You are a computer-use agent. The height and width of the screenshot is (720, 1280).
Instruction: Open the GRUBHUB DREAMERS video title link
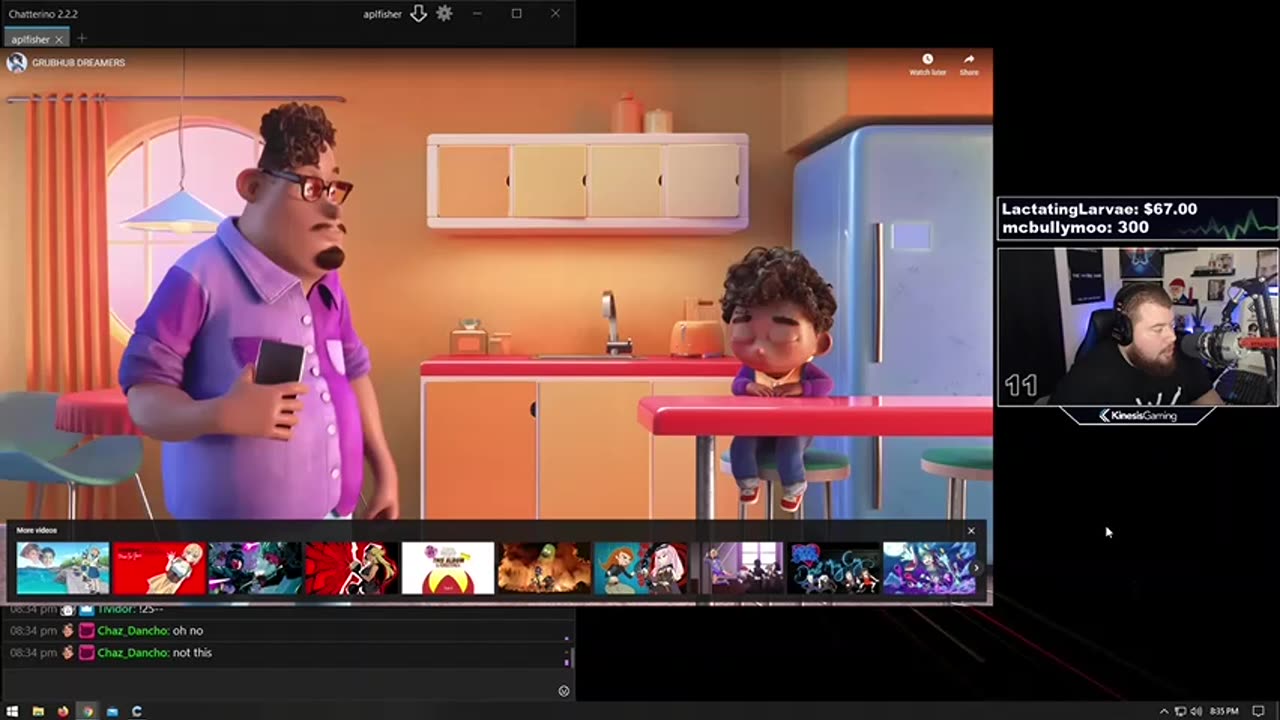78,63
